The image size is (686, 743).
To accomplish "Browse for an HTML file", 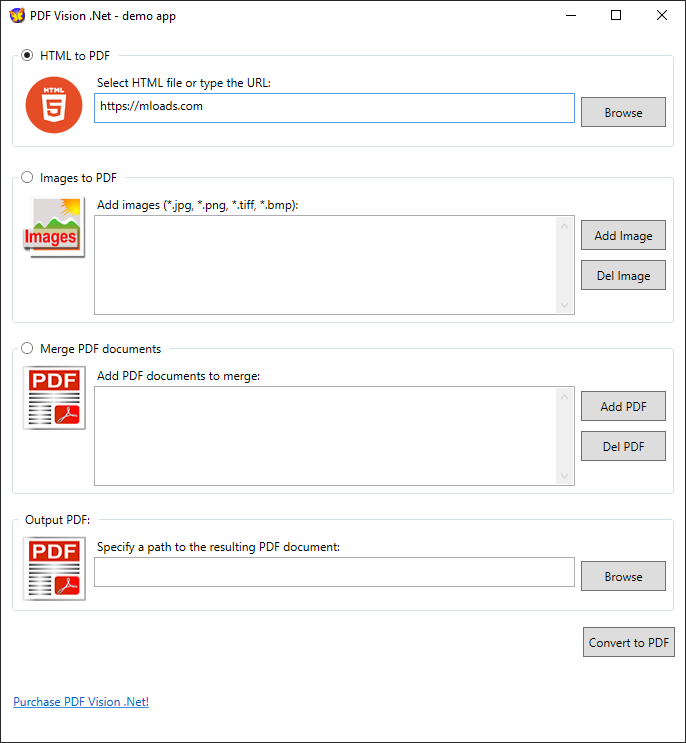I will point(623,113).
